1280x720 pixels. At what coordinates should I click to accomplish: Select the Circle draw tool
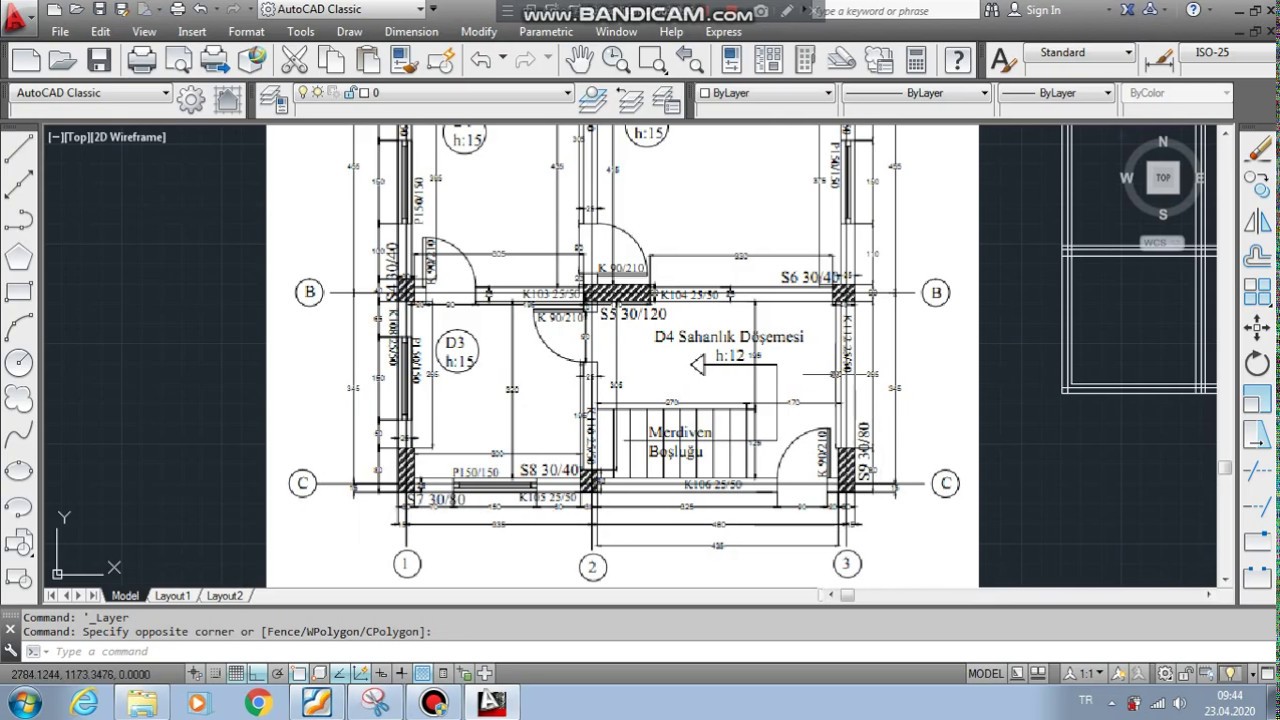(x=19, y=363)
